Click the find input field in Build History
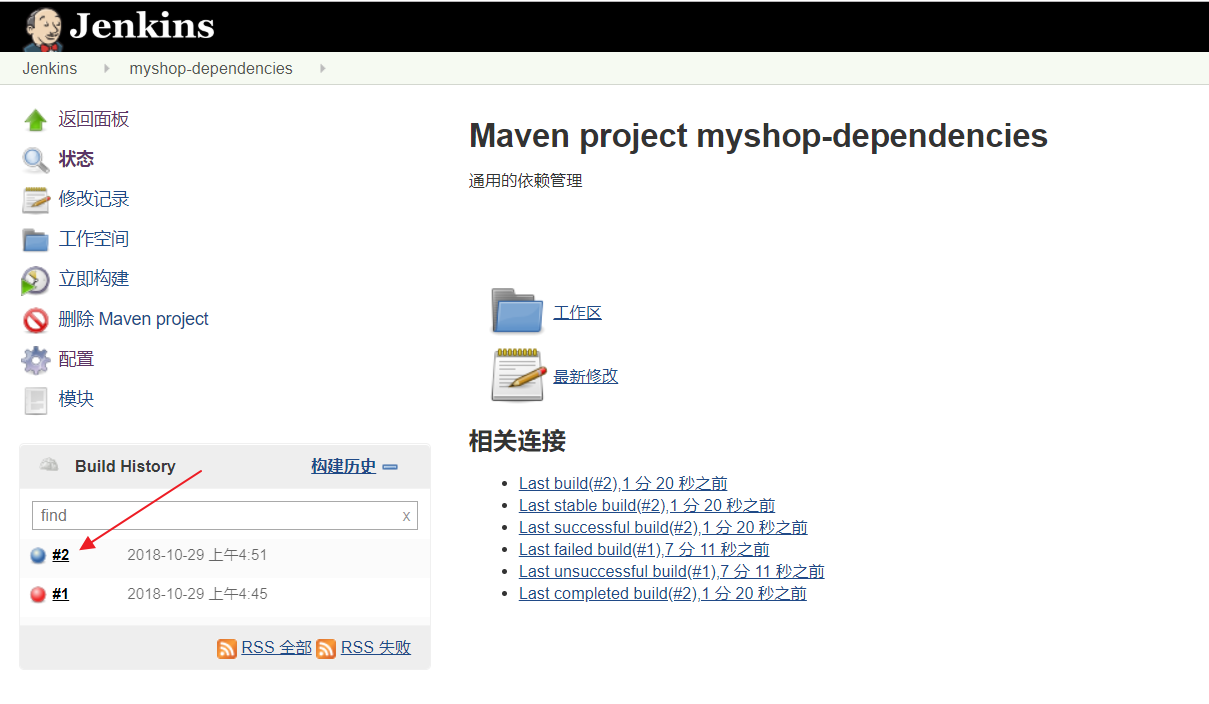This screenshot has width=1209, height=704. 216,516
